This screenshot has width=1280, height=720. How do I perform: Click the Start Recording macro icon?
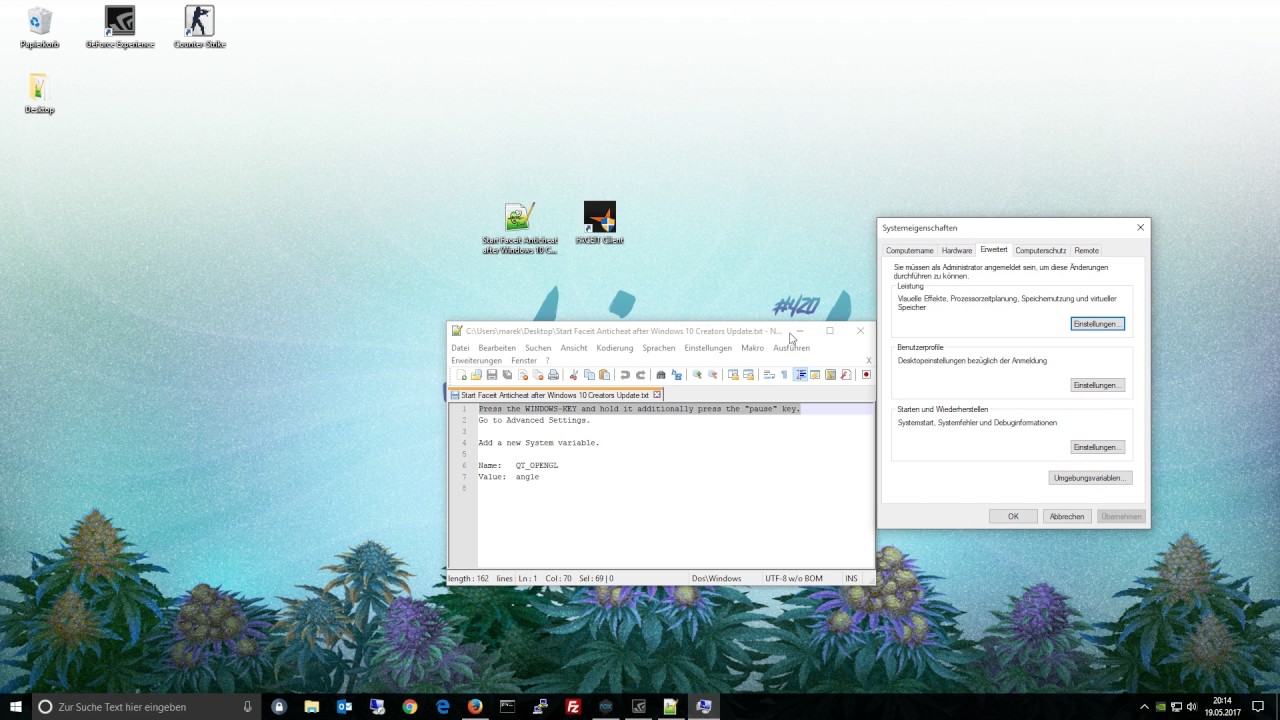coord(866,375)
